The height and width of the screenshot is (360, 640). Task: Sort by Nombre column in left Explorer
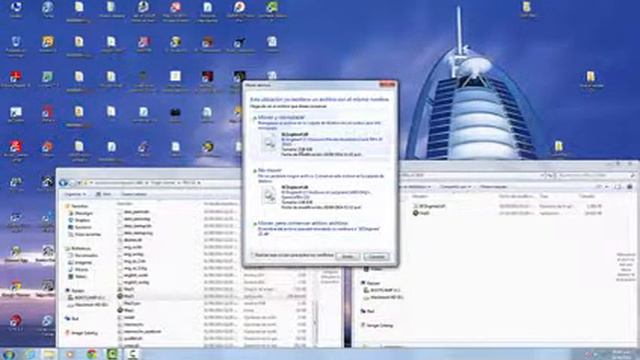[125, 203]
